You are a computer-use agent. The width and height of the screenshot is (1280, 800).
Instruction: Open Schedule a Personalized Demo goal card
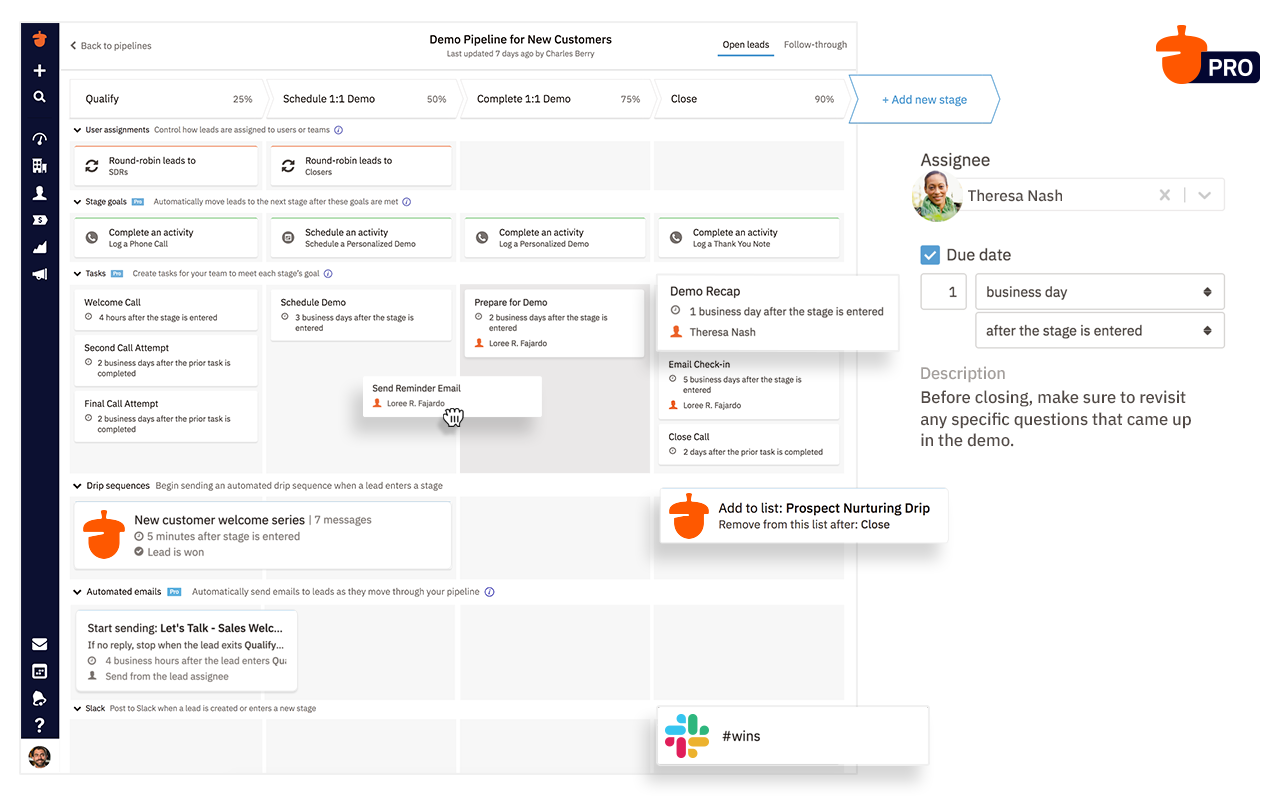[361, 238]
